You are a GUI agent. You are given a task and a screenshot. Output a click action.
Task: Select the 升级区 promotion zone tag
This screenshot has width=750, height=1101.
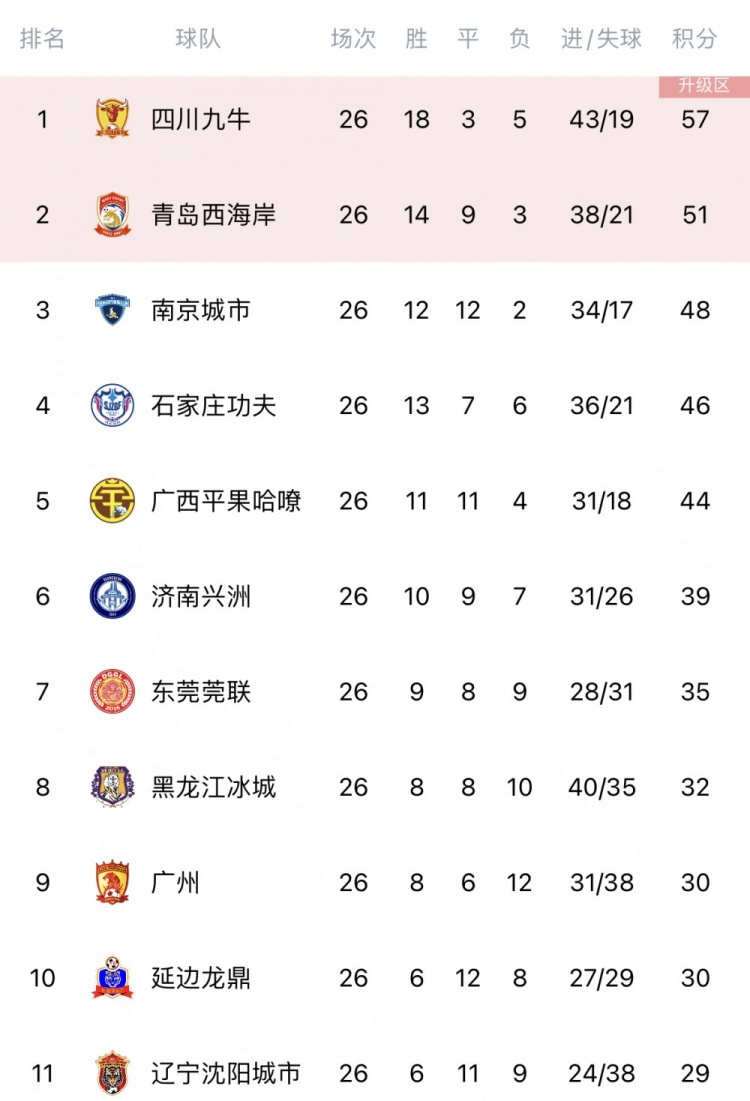click(x=704, y=86)
